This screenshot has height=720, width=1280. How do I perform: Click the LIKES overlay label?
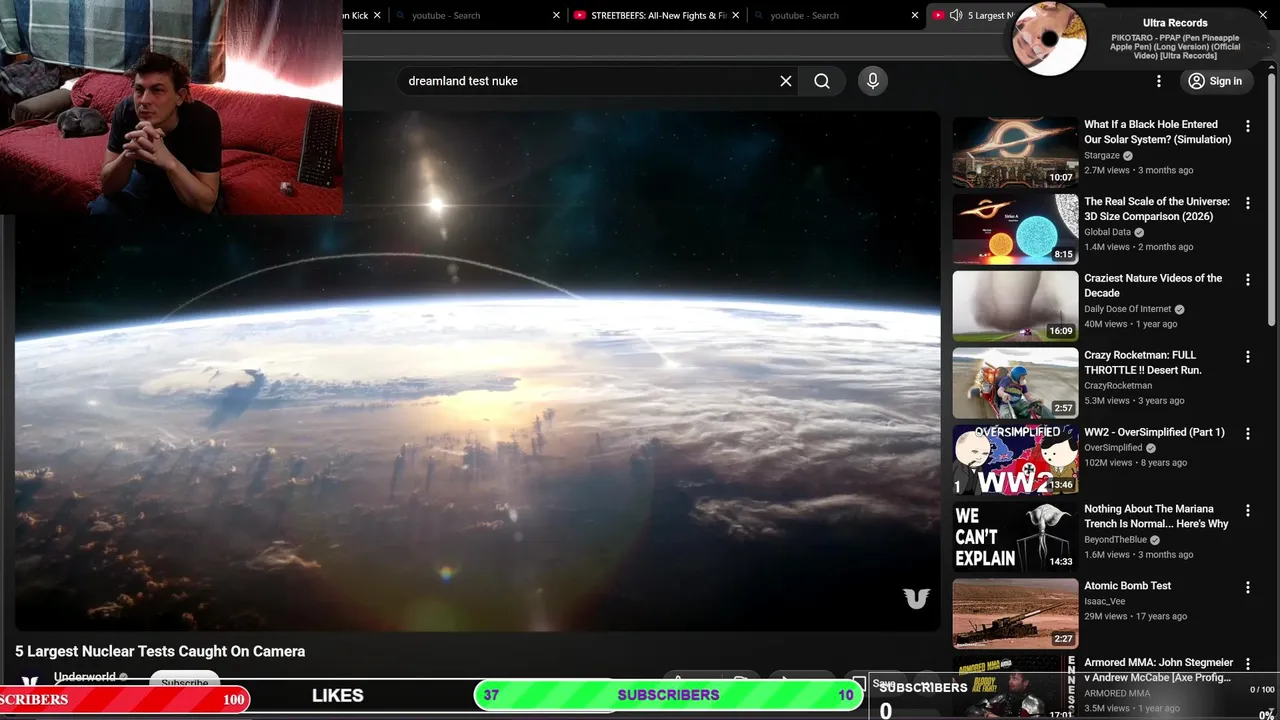point(337,695)
